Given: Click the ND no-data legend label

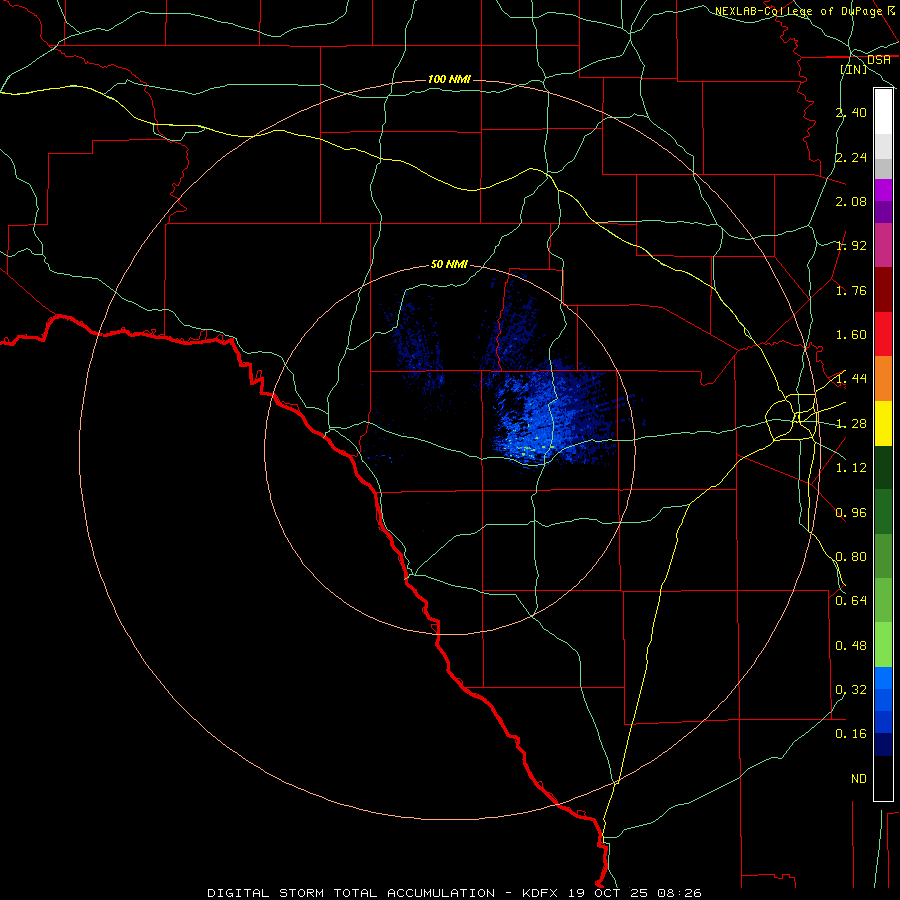Looking at the screenshot, I should click(859, 779).
